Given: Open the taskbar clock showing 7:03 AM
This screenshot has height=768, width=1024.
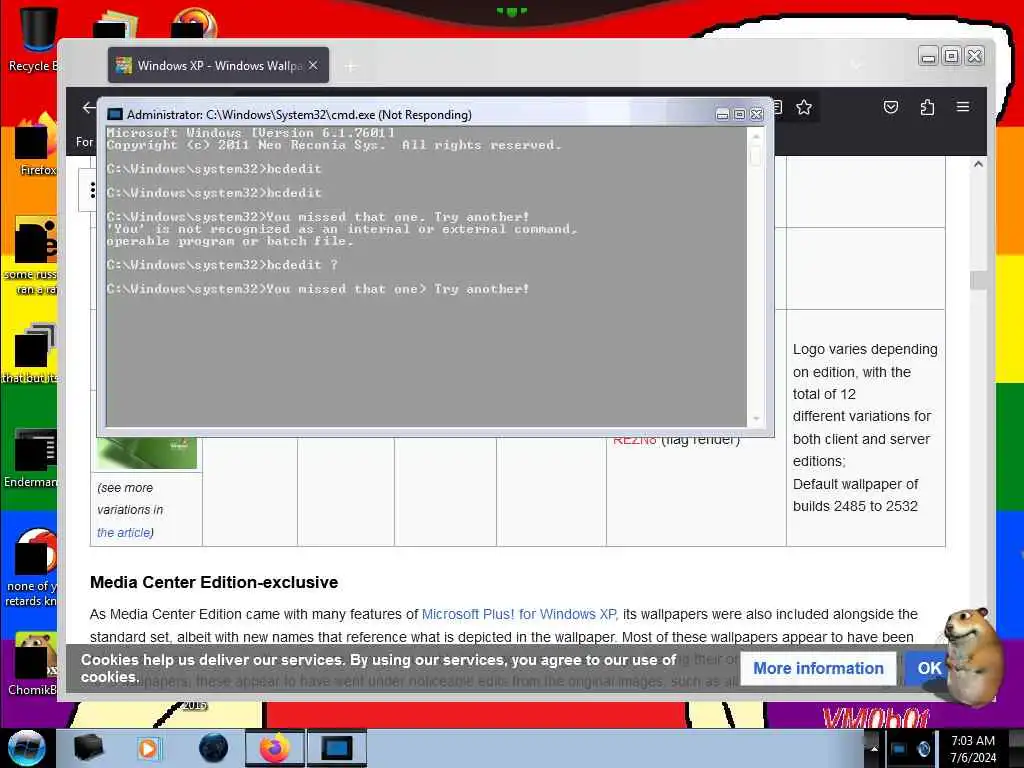Looking at the screenshot, I should 973,749.
